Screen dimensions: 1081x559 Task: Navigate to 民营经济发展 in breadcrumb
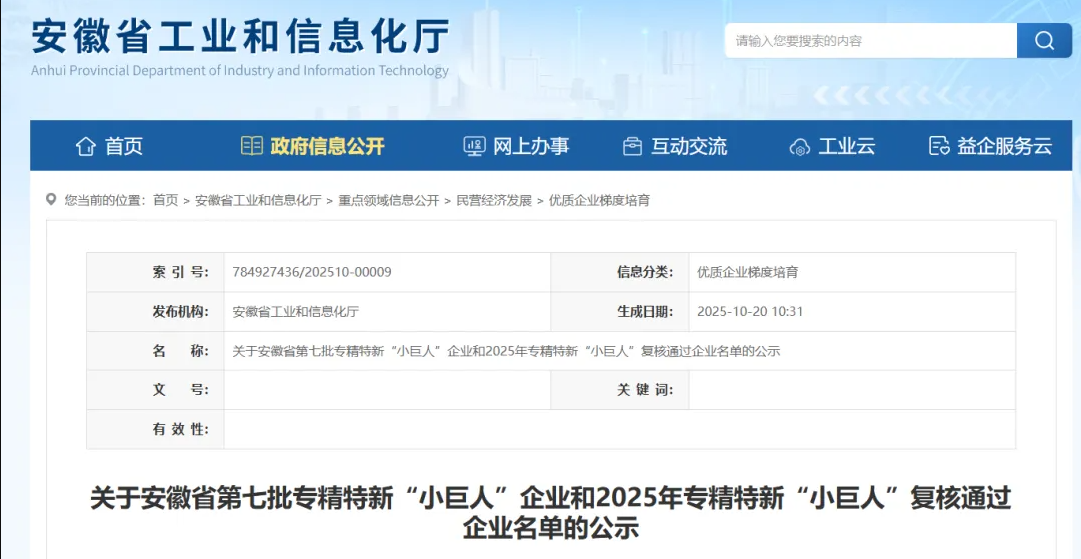(x=494, y=200)
